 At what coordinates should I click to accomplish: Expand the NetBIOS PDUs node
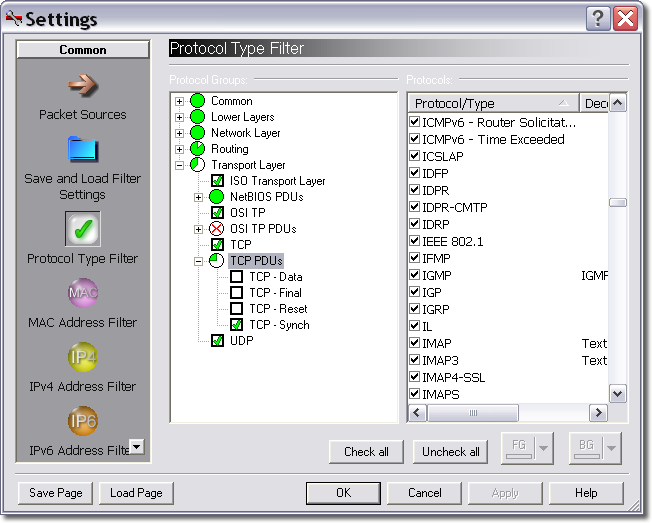(x=198, y=197)
